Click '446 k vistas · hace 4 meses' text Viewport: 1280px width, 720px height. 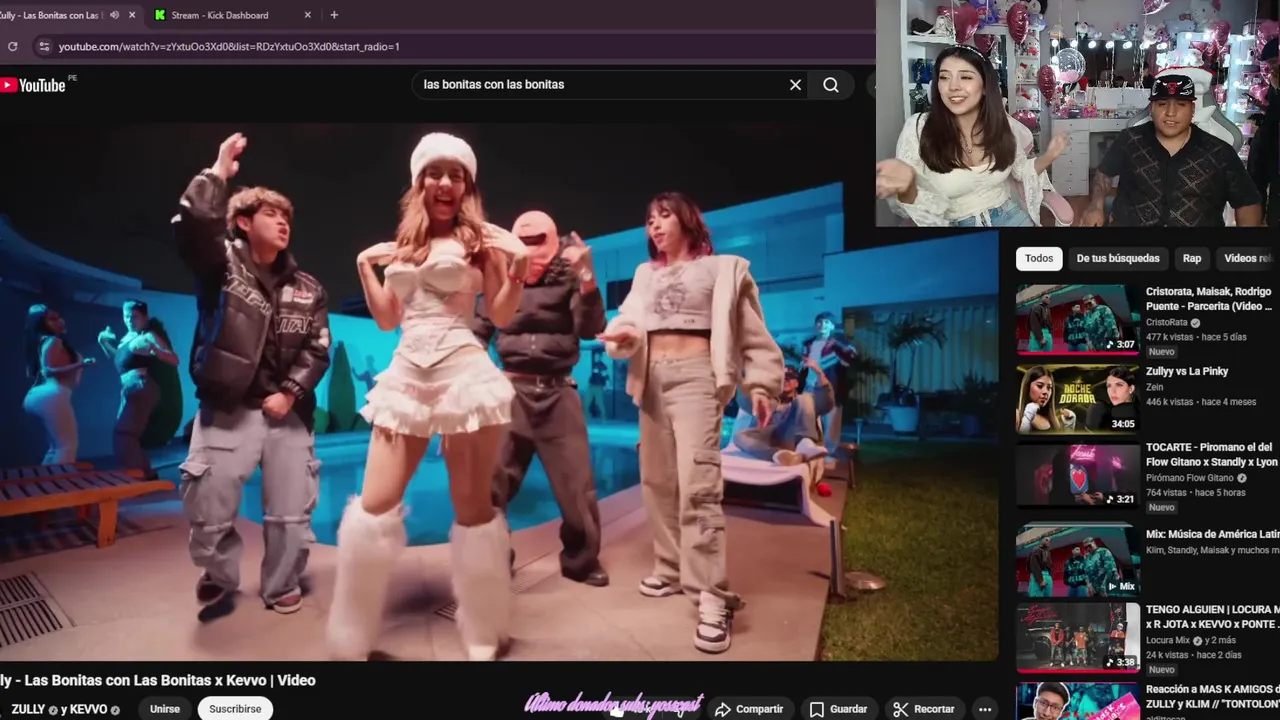1201,401
